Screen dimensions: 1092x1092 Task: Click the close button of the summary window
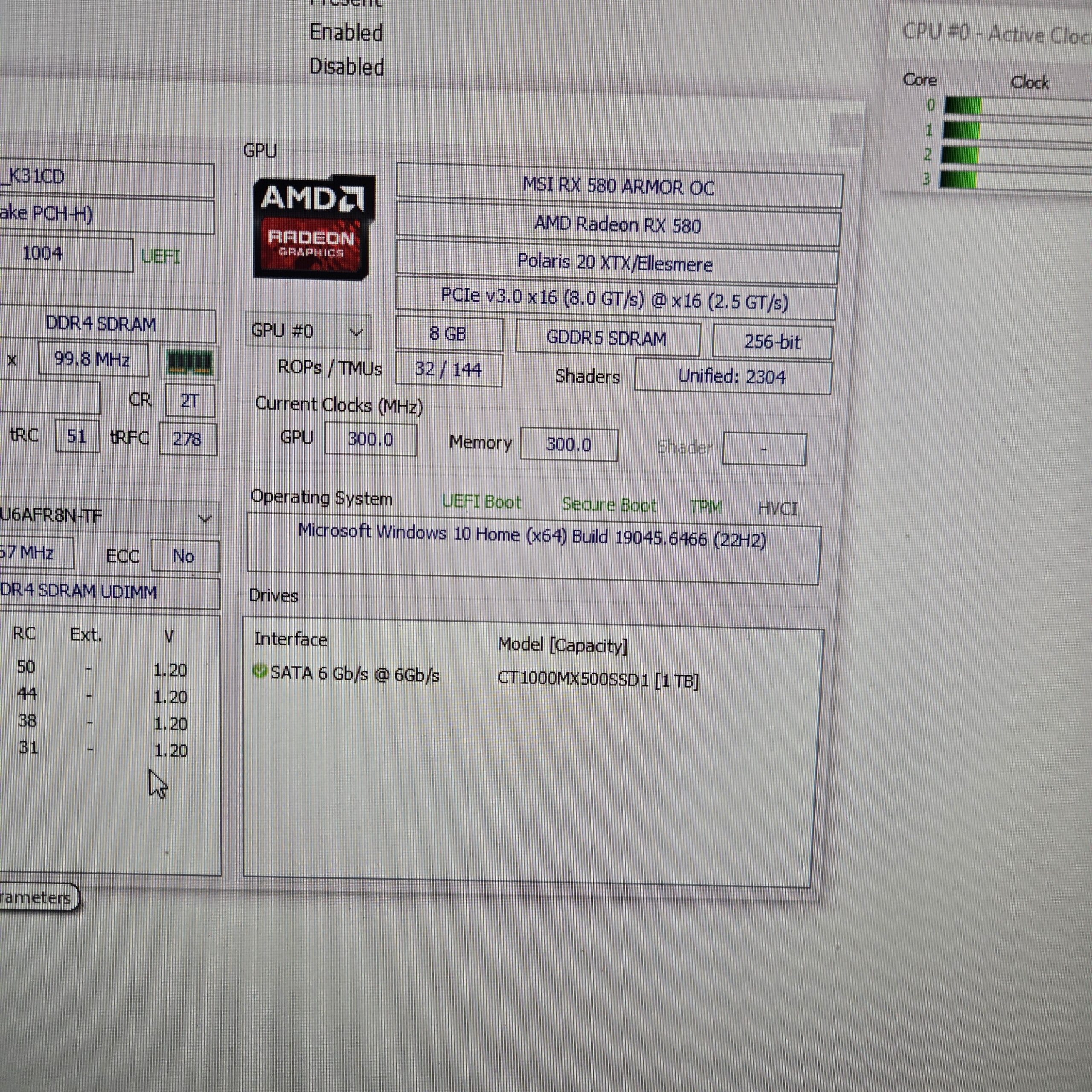[x=845, y=131]
